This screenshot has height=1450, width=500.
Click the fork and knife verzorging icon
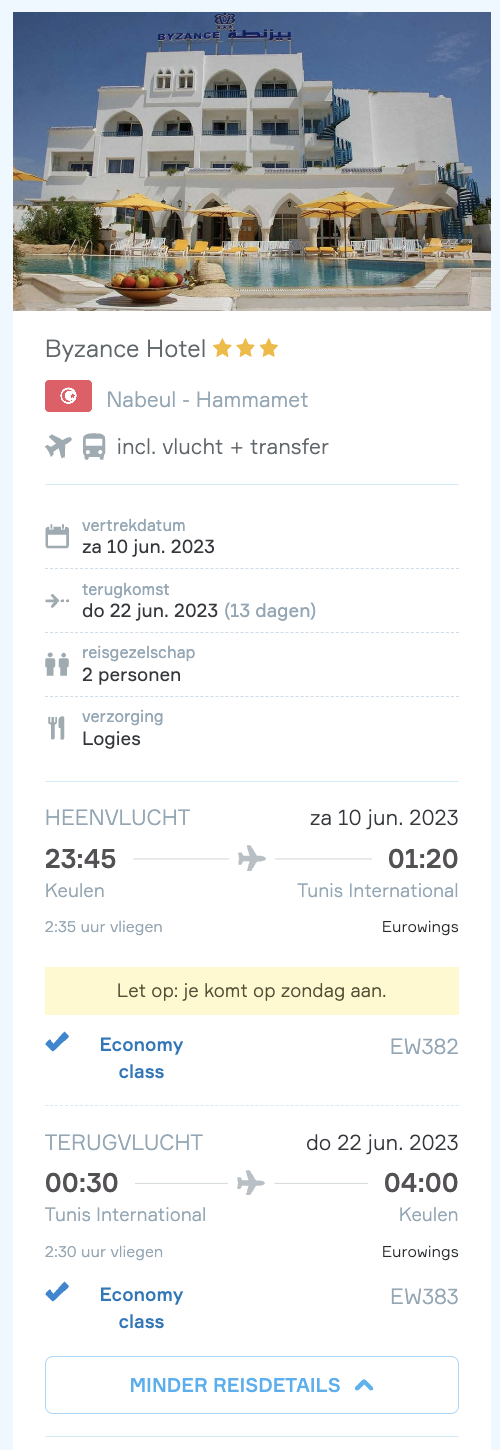57,728
